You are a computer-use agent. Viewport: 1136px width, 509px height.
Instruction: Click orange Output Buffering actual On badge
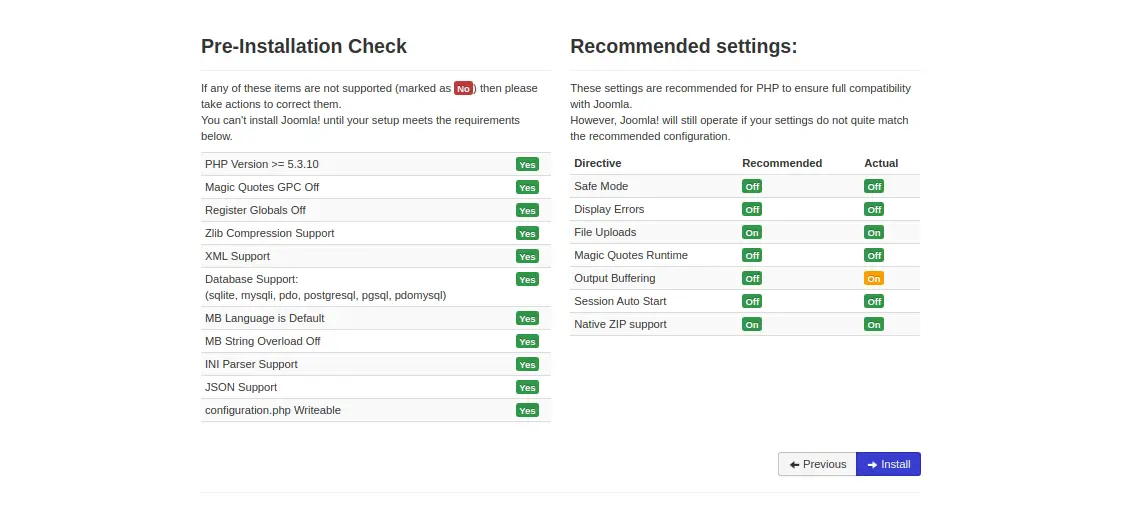874,279
